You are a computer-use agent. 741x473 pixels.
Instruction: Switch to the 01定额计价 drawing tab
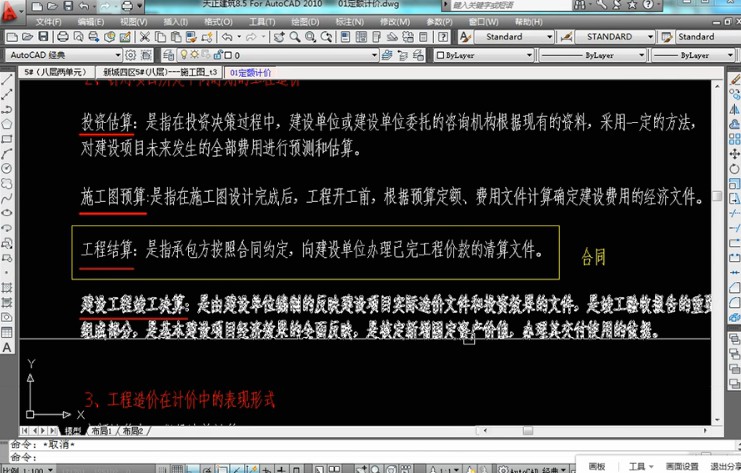250,73
